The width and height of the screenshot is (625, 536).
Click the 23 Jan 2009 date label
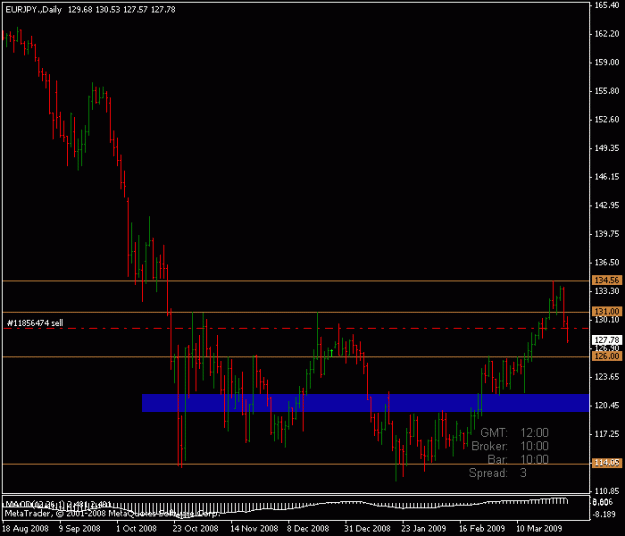(x=423, y=528)
